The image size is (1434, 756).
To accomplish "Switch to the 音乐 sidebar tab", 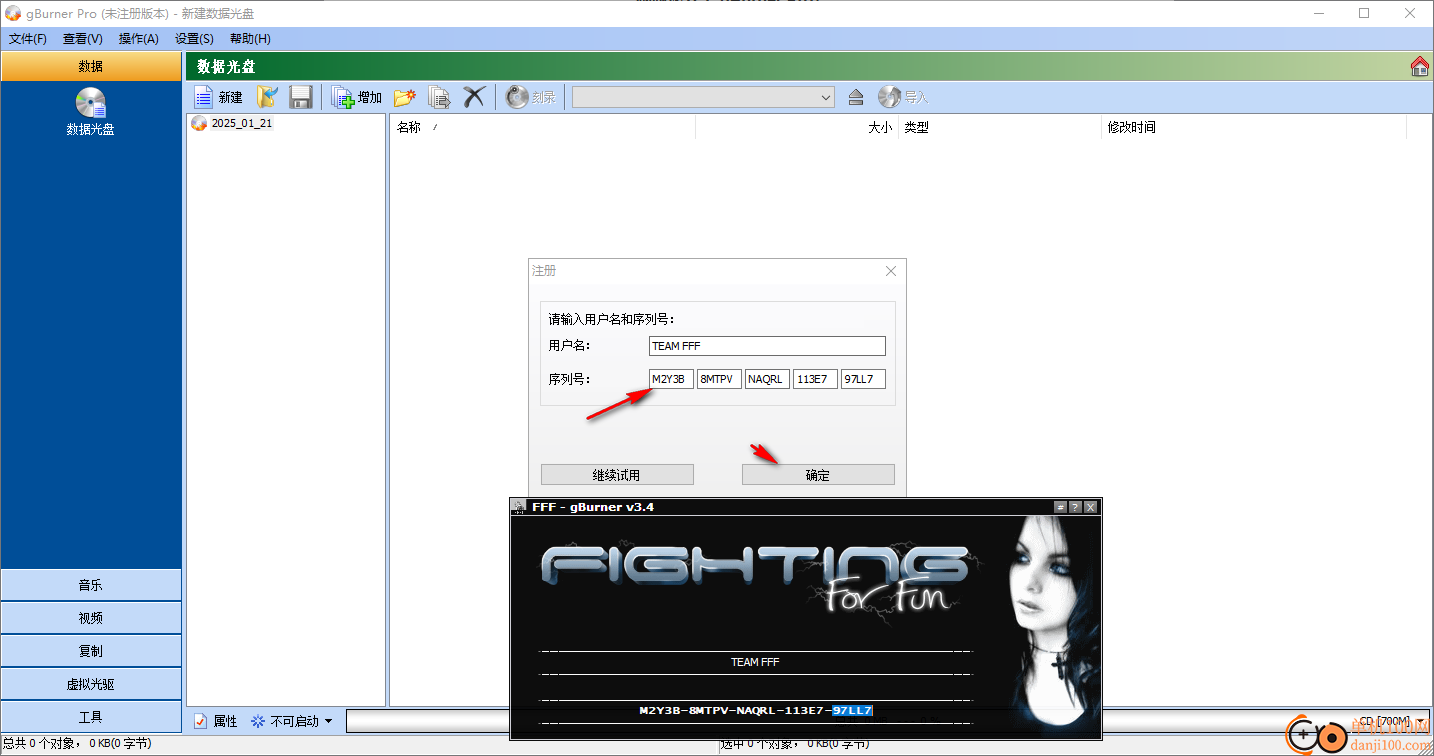I will coord(91,585).
